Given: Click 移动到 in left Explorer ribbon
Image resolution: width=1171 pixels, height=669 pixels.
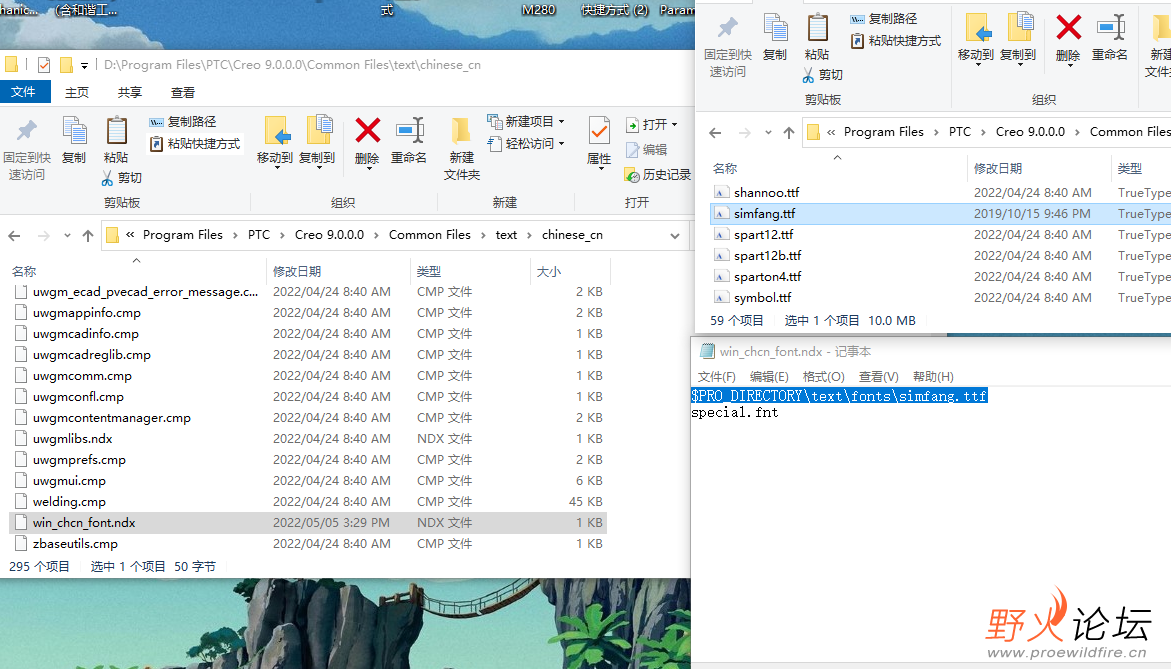Looking at the screenshot, I should [275, 140].
